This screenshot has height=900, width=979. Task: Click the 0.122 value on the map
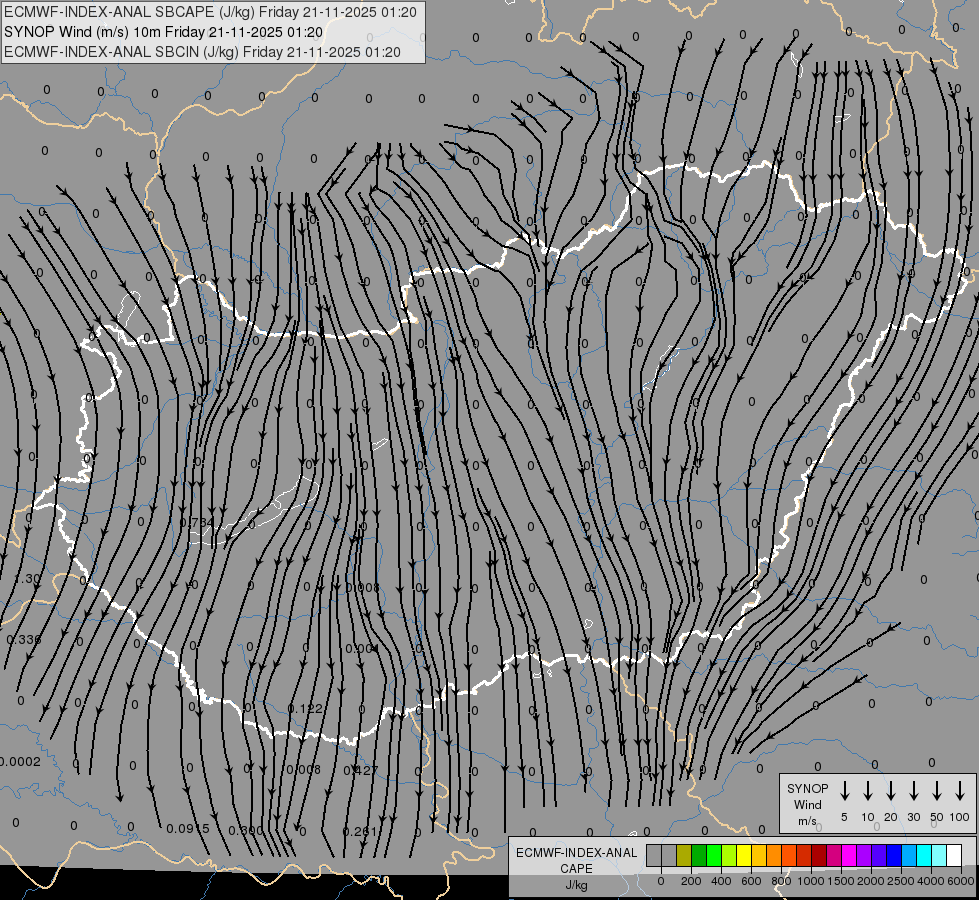point(305,708)
